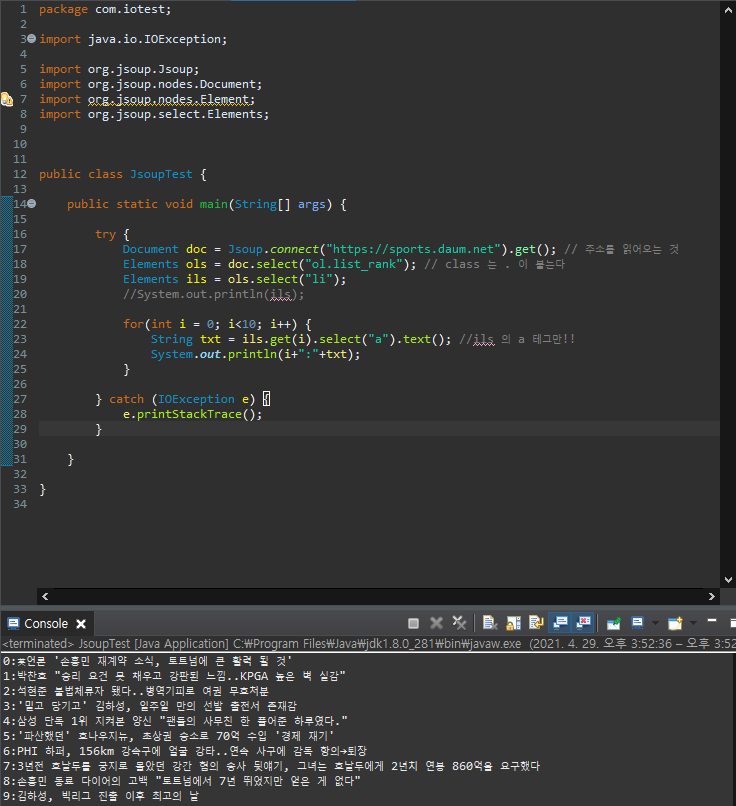
Task: Click the Display Selected Console icon
Action: 637,624
